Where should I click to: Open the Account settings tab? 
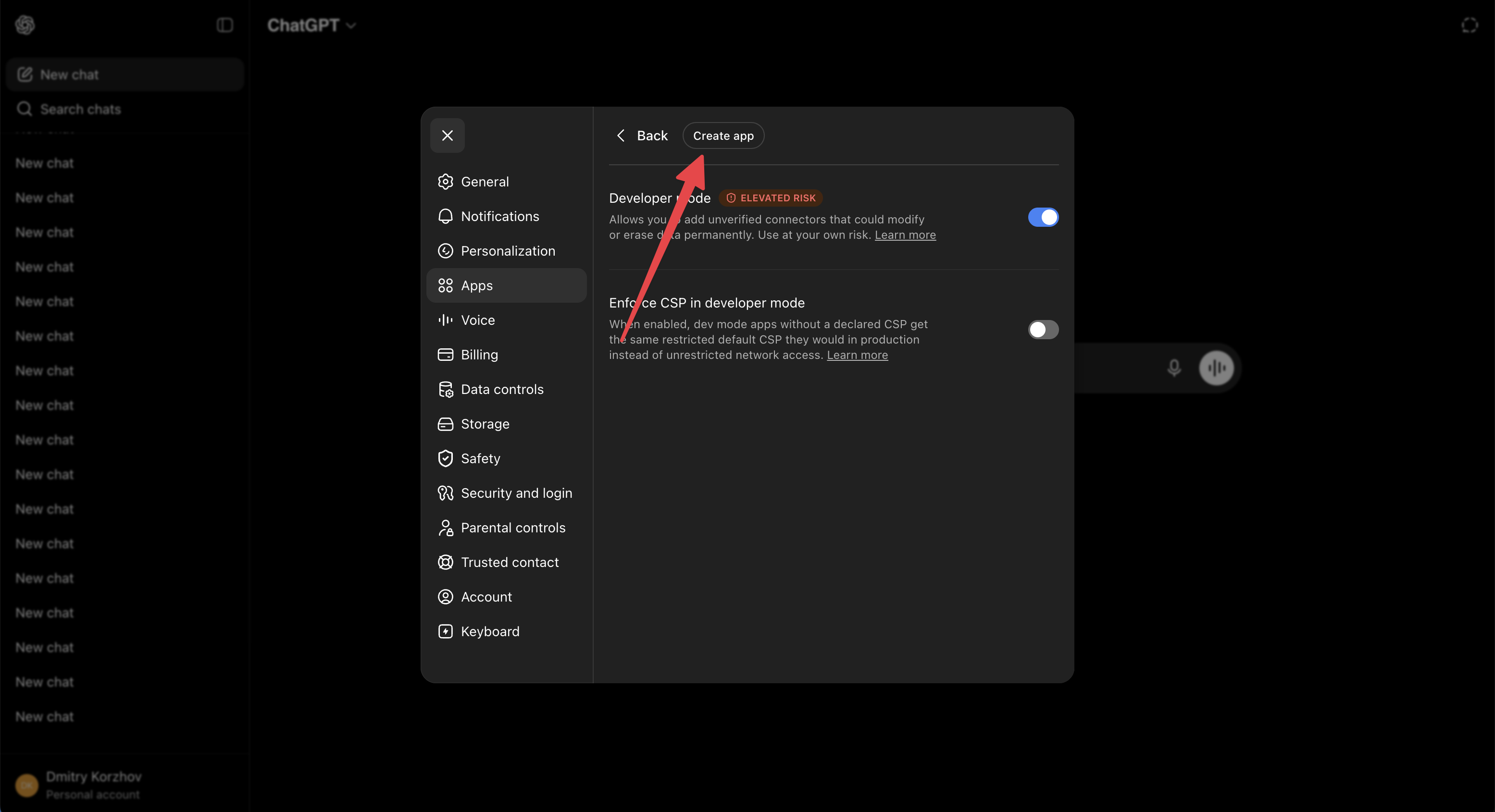click(x=506, y=597)
